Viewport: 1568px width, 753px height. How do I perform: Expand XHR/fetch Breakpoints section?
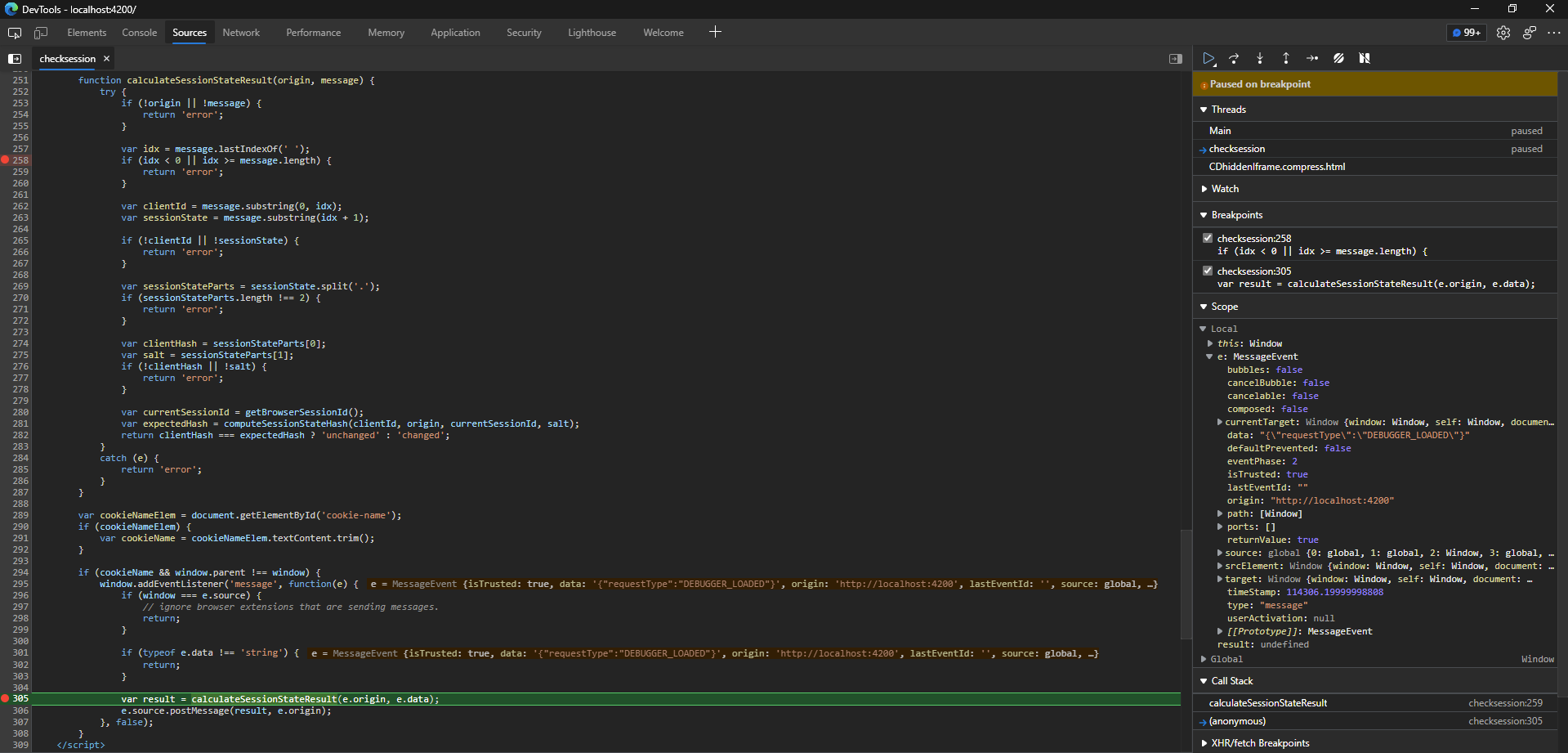pyautogui.click(x=1204, y=743)
